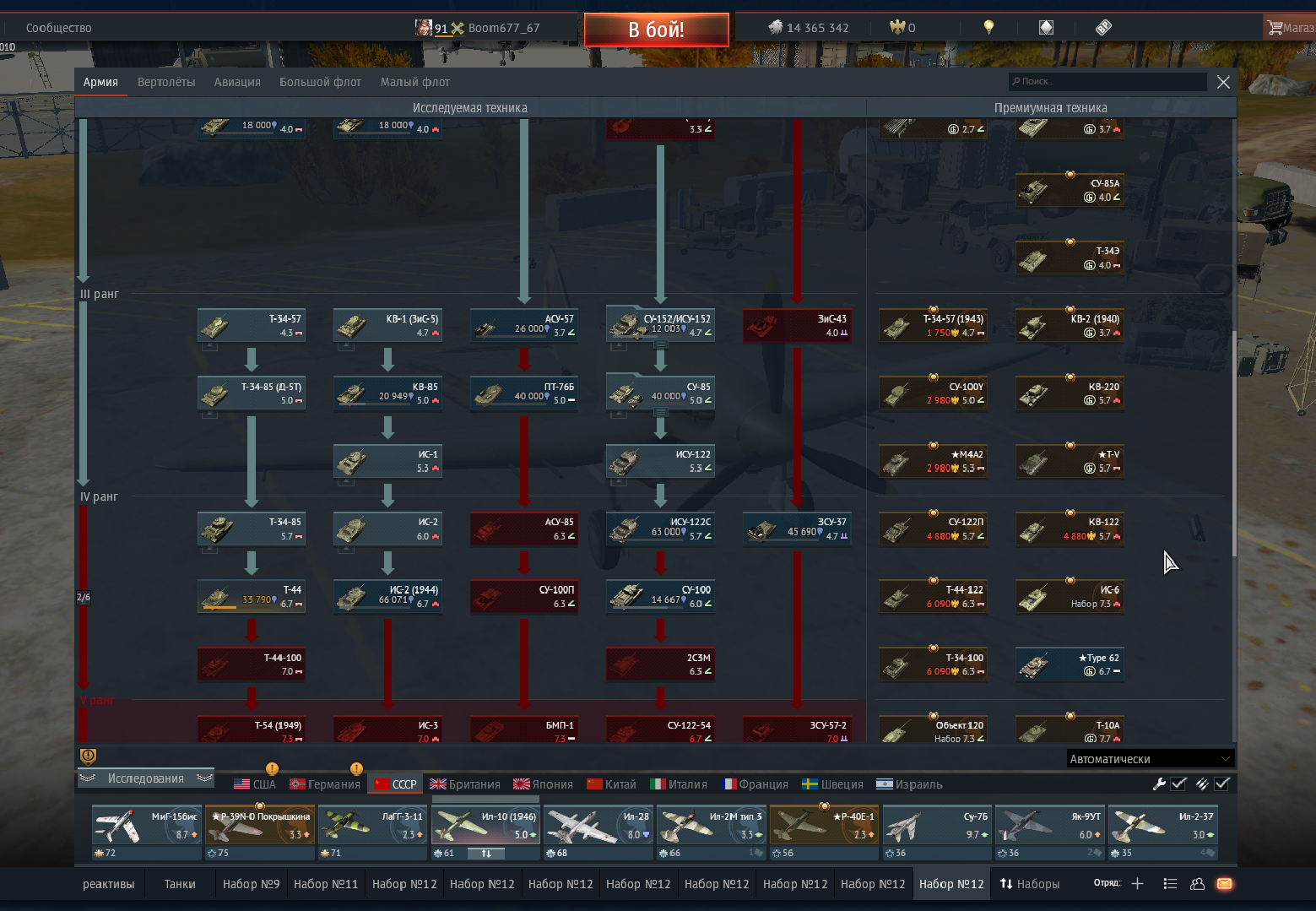This screenshot has height=911, width=1316.
Task: Add squad member with plus icon
Action: (x=1137, y=884)
